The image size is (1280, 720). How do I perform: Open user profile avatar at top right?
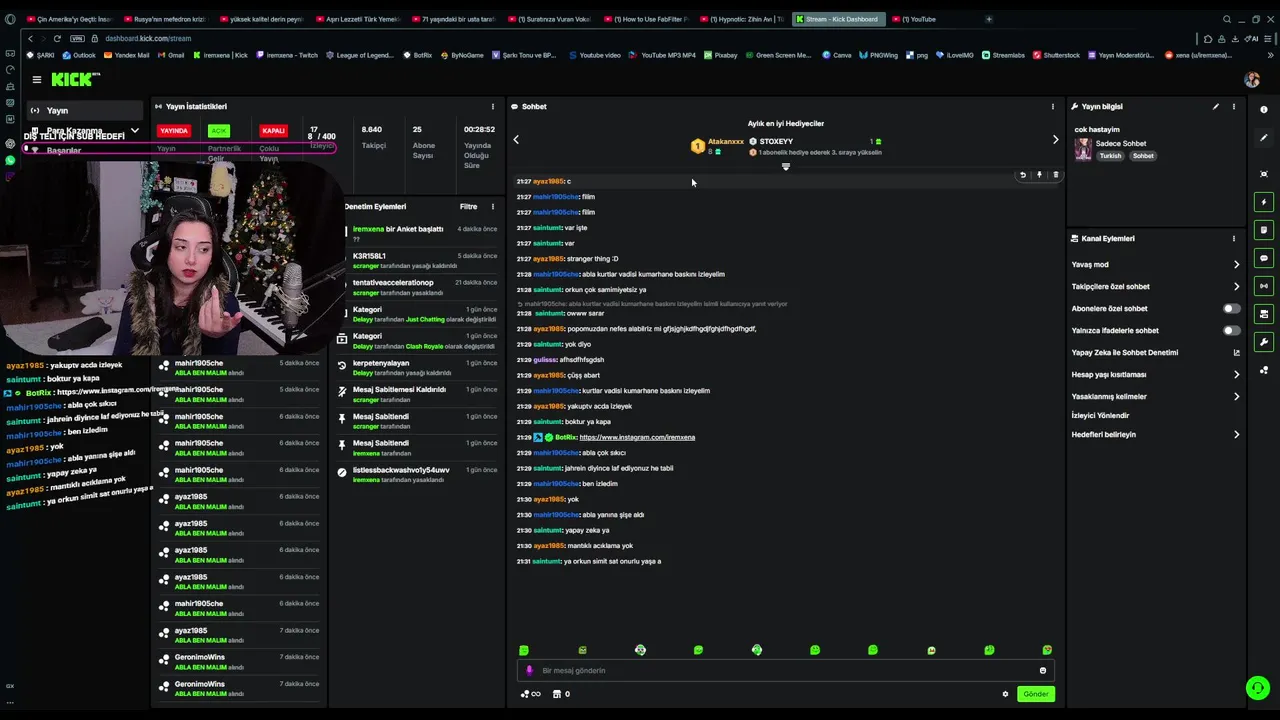click(1251, 79)
